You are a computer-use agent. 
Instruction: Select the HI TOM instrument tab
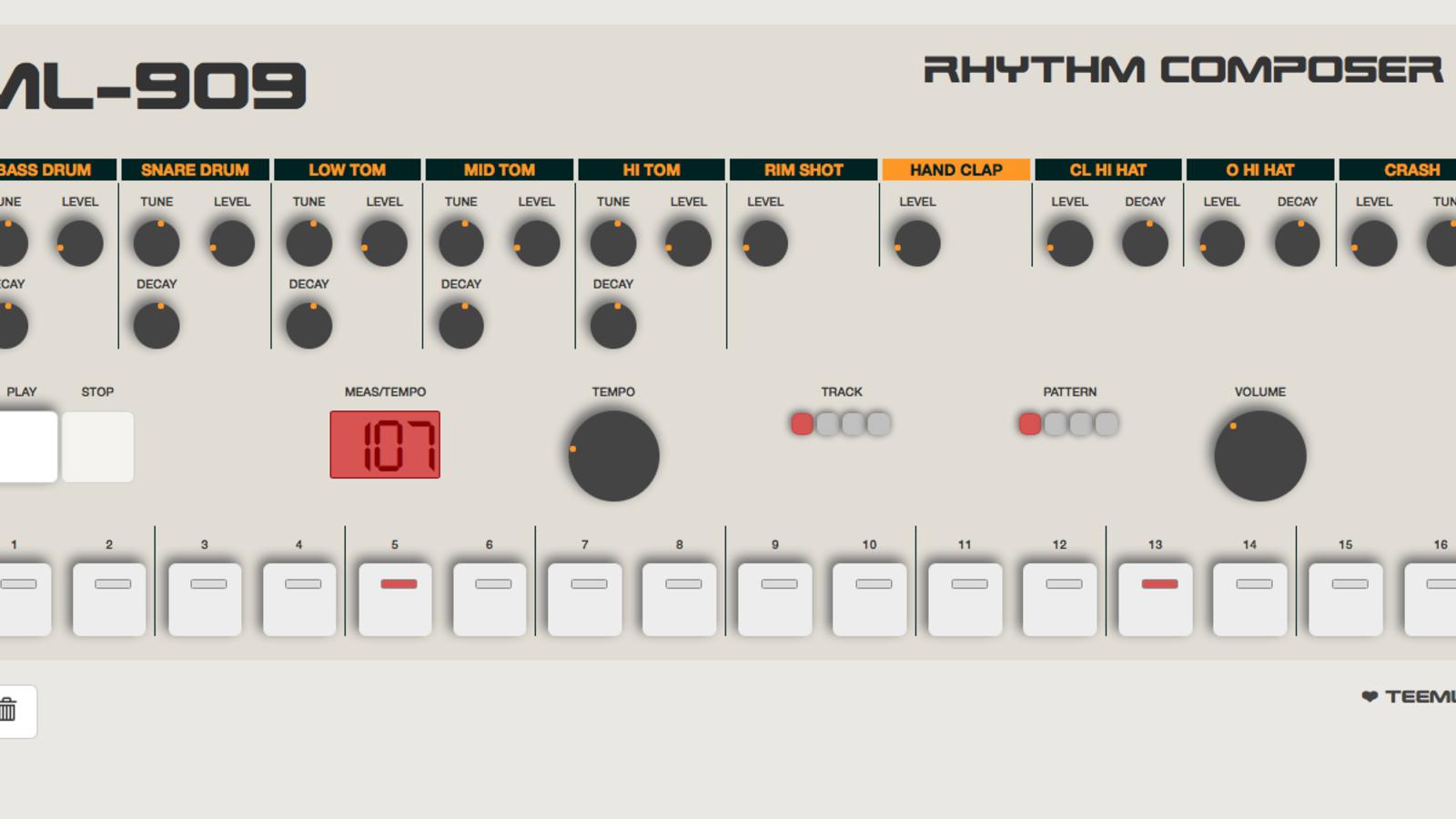[x=652, y=169]
